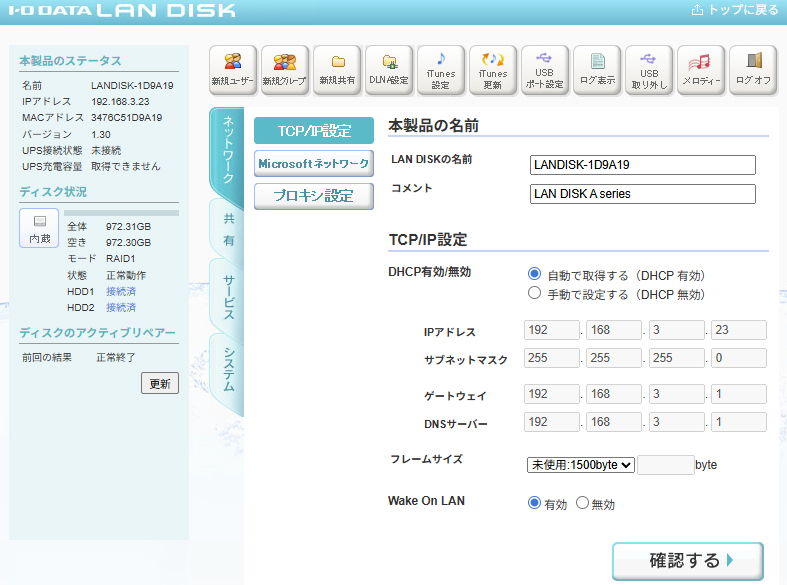Click the iTunes更新 refresh icon
The image size is (787, 585).
(x=493, y=70)
